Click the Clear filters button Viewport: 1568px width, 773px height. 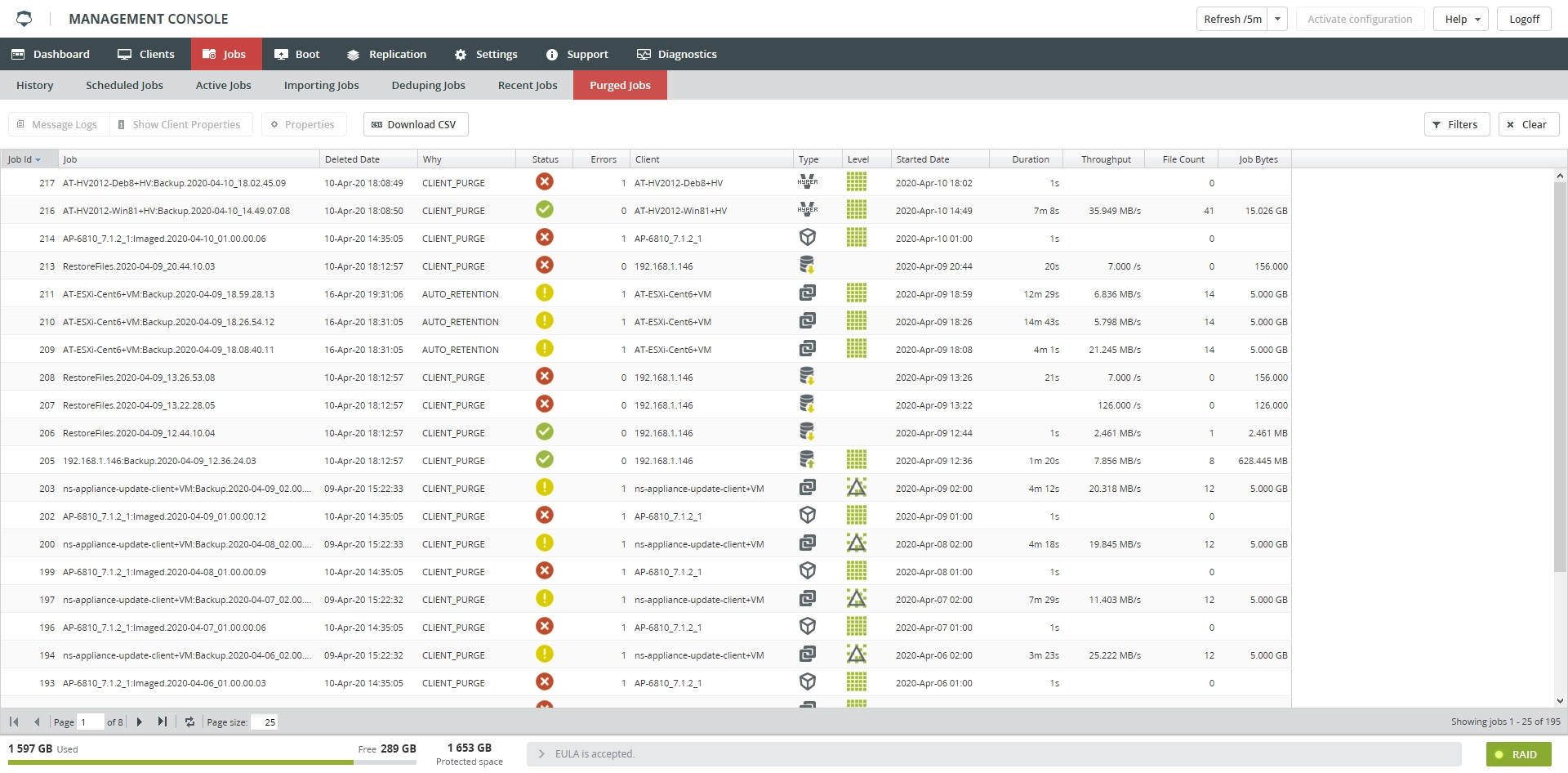pos(1528,124)
